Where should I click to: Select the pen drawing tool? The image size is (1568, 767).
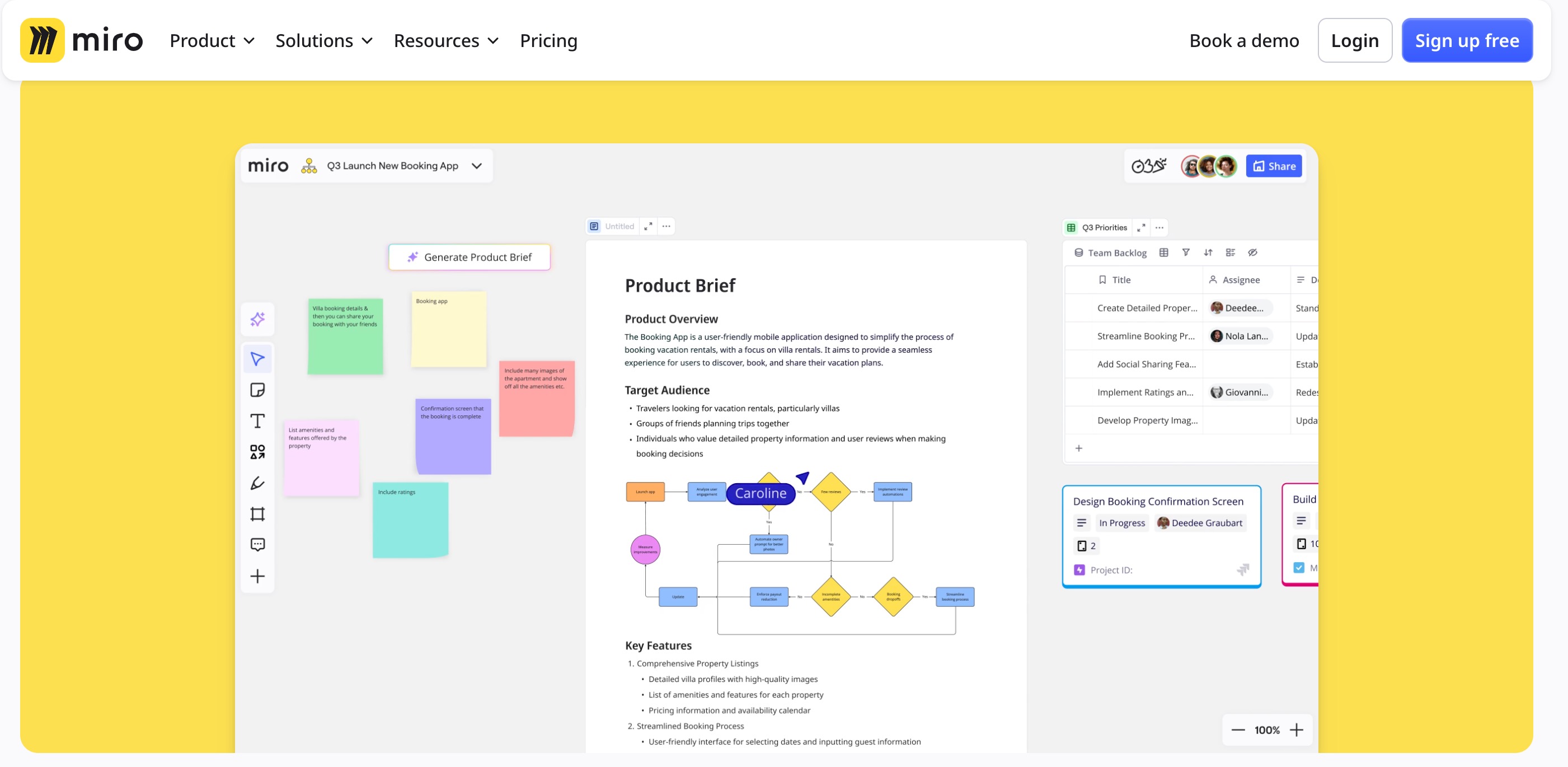pyautogui.click(x=257, y=483)
